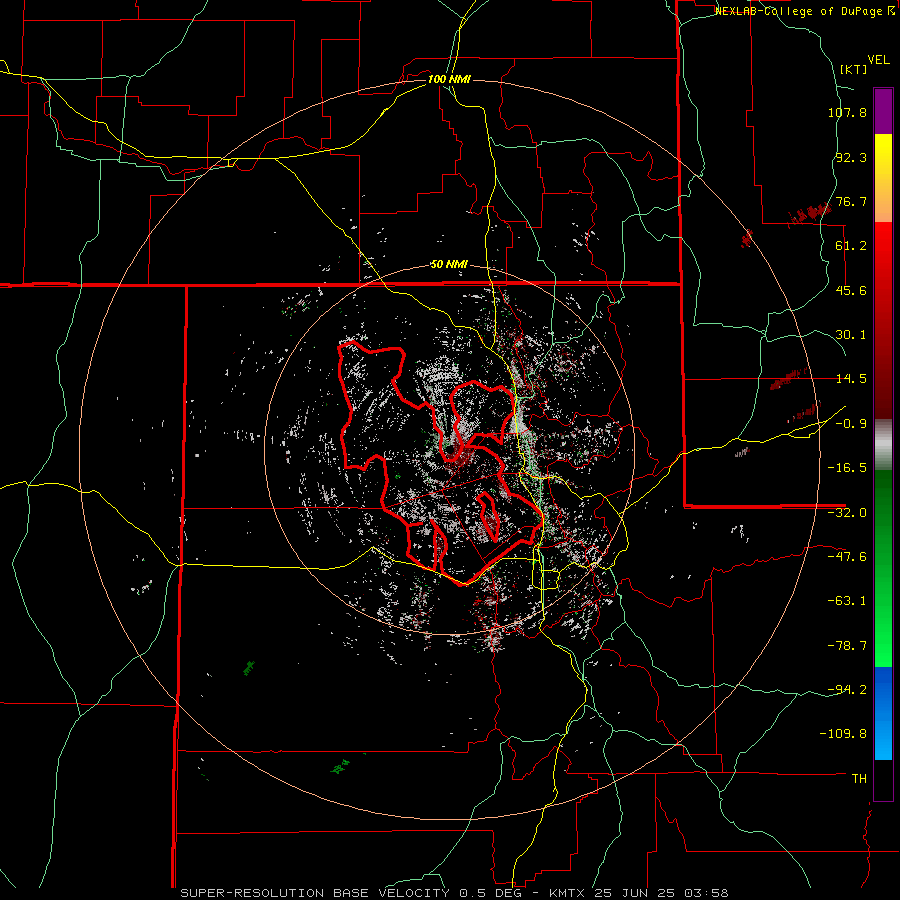Click the purple segment of color bar
Image resolution: width=900 pixels, height=900 pixels.
(883, 111)
